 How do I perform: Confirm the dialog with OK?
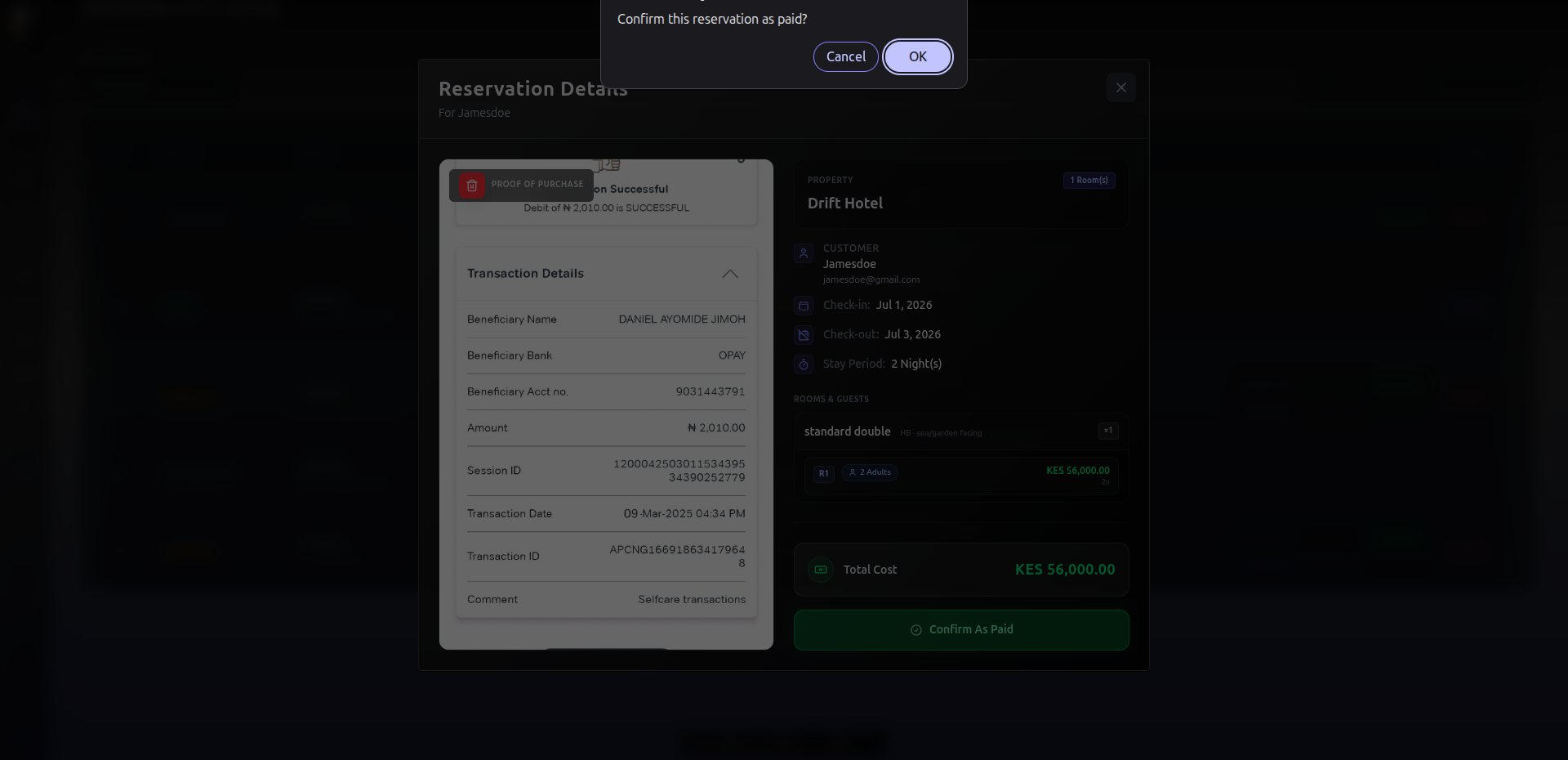coord(918,56)
